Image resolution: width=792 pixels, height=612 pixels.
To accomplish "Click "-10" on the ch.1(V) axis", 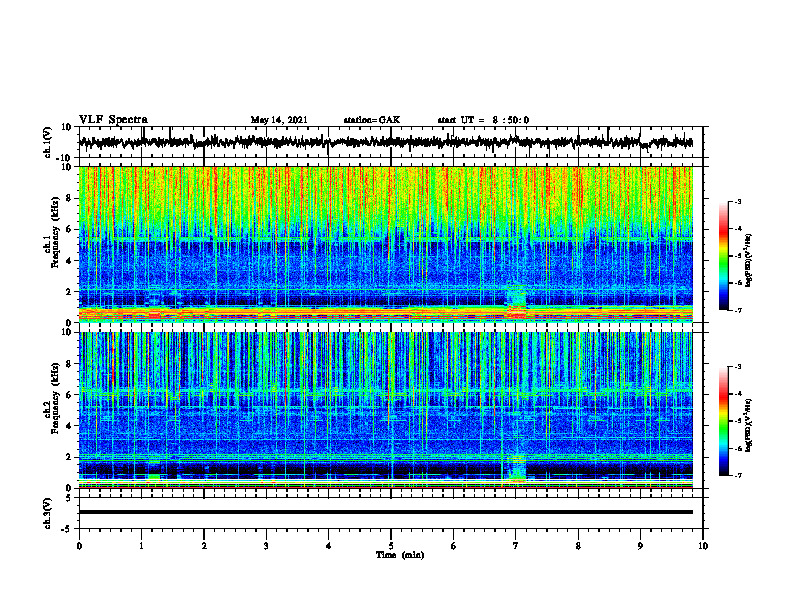I will 65,158.
